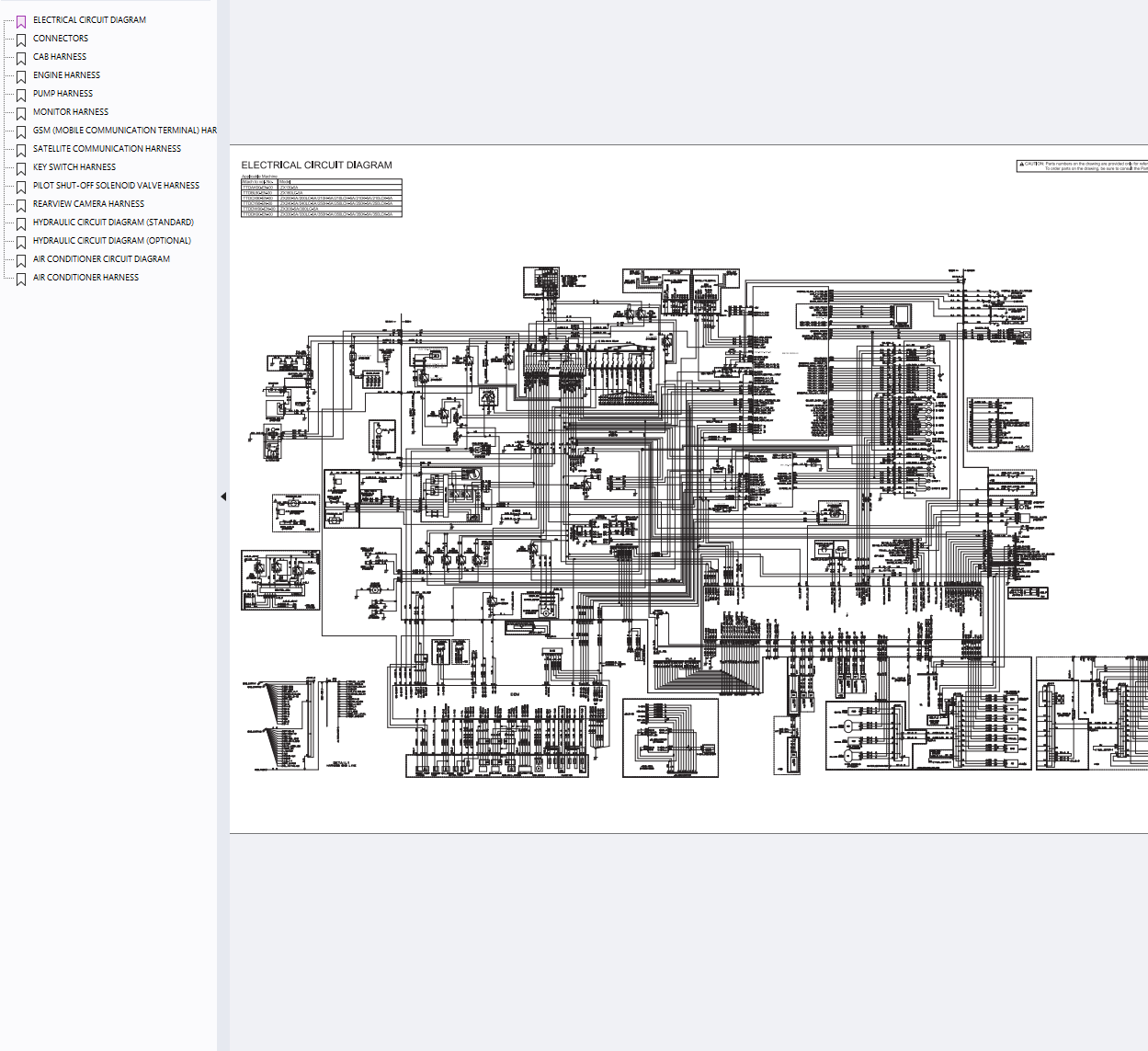
Task: Click the CAUTION note at page corner
Action: pos(1083,166)
